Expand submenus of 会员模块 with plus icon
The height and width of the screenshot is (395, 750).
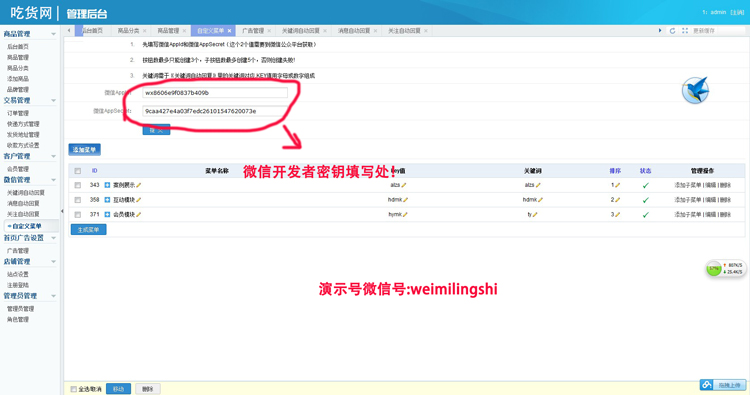[107, 215]
